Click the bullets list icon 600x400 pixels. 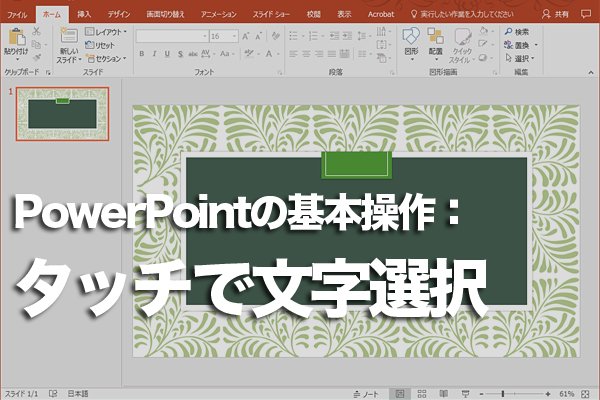click(293, 36)
